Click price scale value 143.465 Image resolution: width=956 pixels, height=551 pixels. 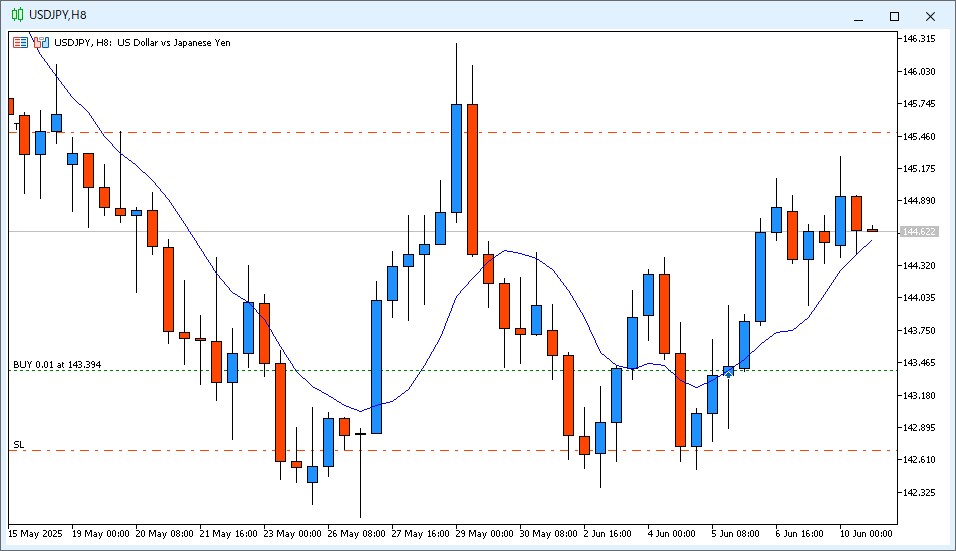919,363
